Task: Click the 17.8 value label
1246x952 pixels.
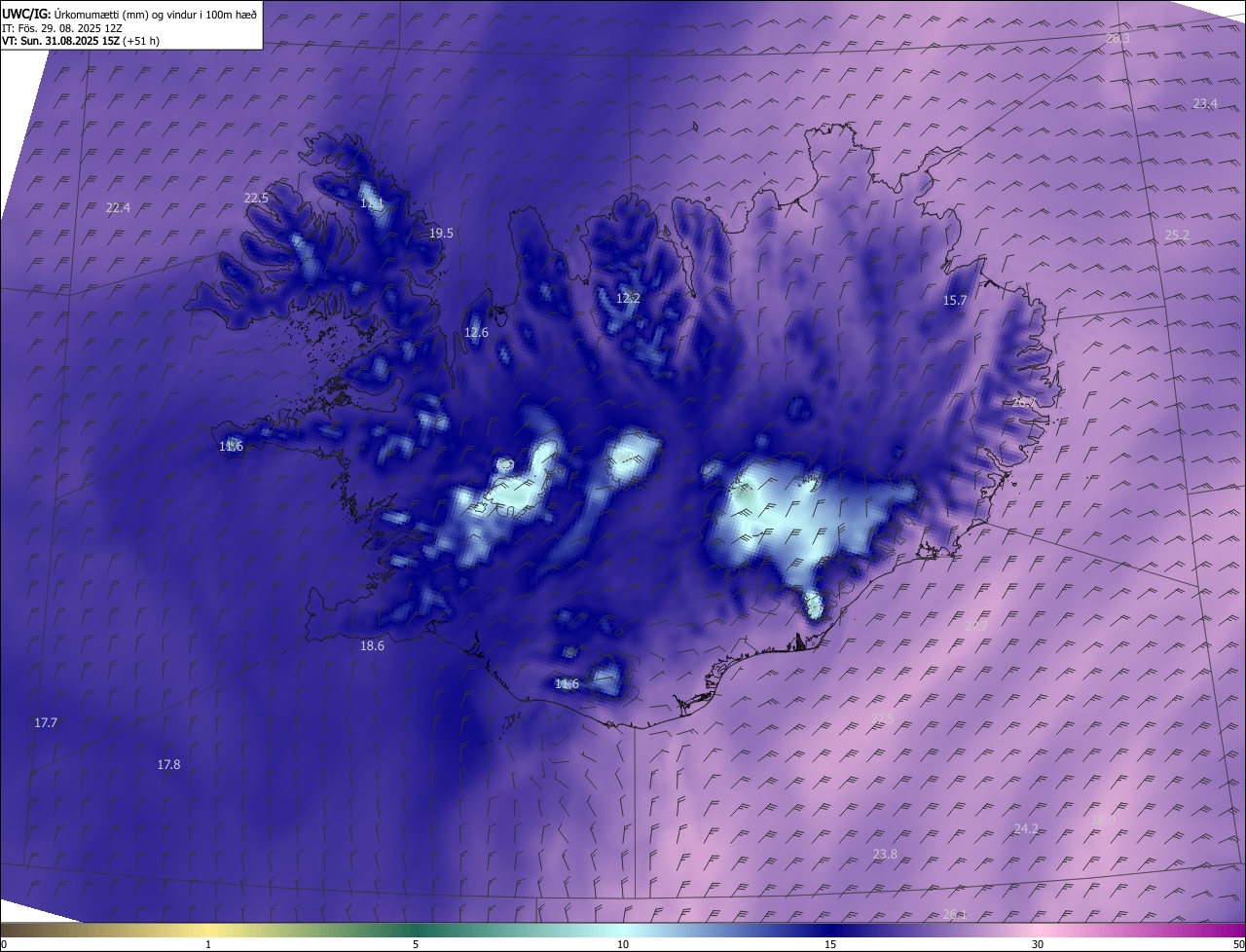Action: [168, 764]
